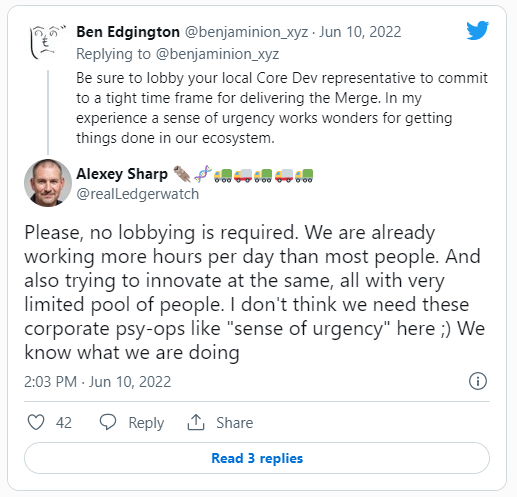Open Ben Edgington's sketch avatar
Screen dimensions: 517x497
click(48, 43)
